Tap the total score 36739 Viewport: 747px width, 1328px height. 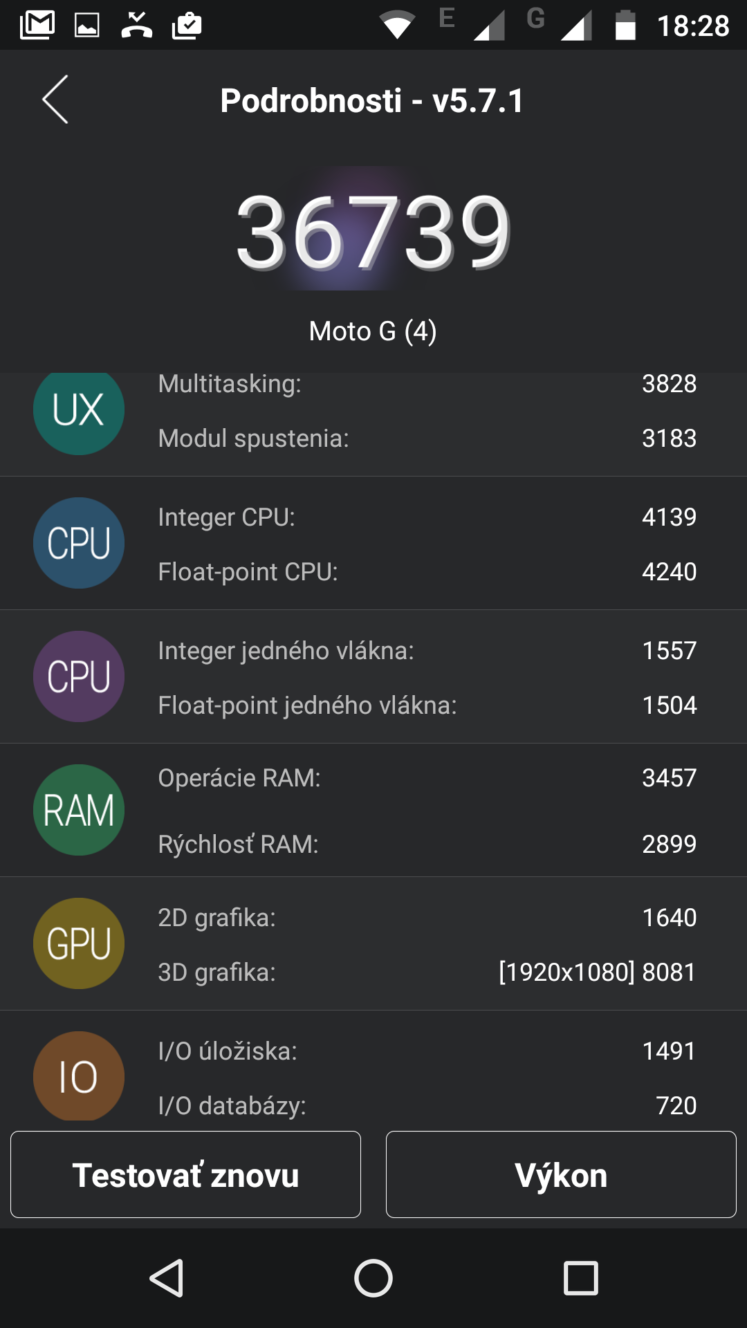373,233
